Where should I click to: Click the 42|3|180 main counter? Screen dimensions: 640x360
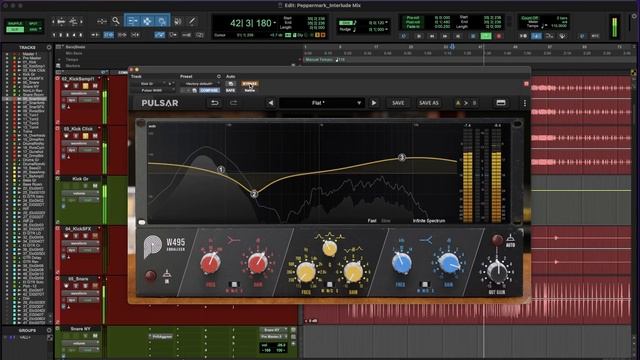coord(251,23)
